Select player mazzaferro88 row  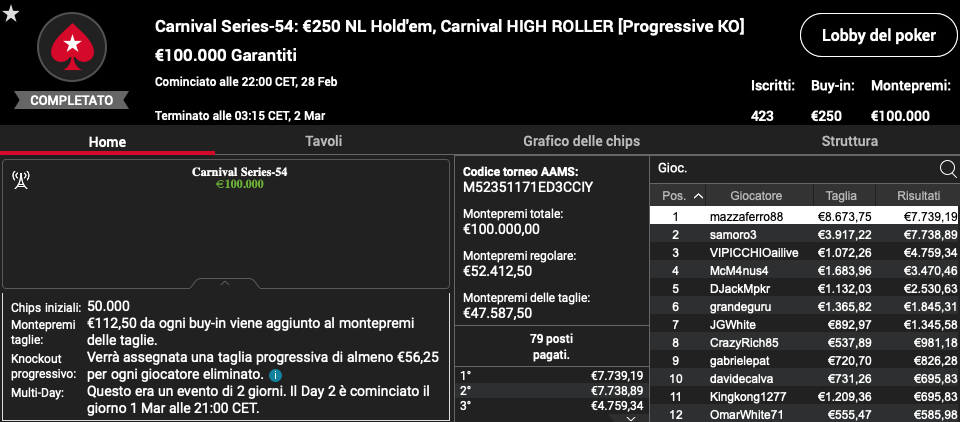(804, 216)
